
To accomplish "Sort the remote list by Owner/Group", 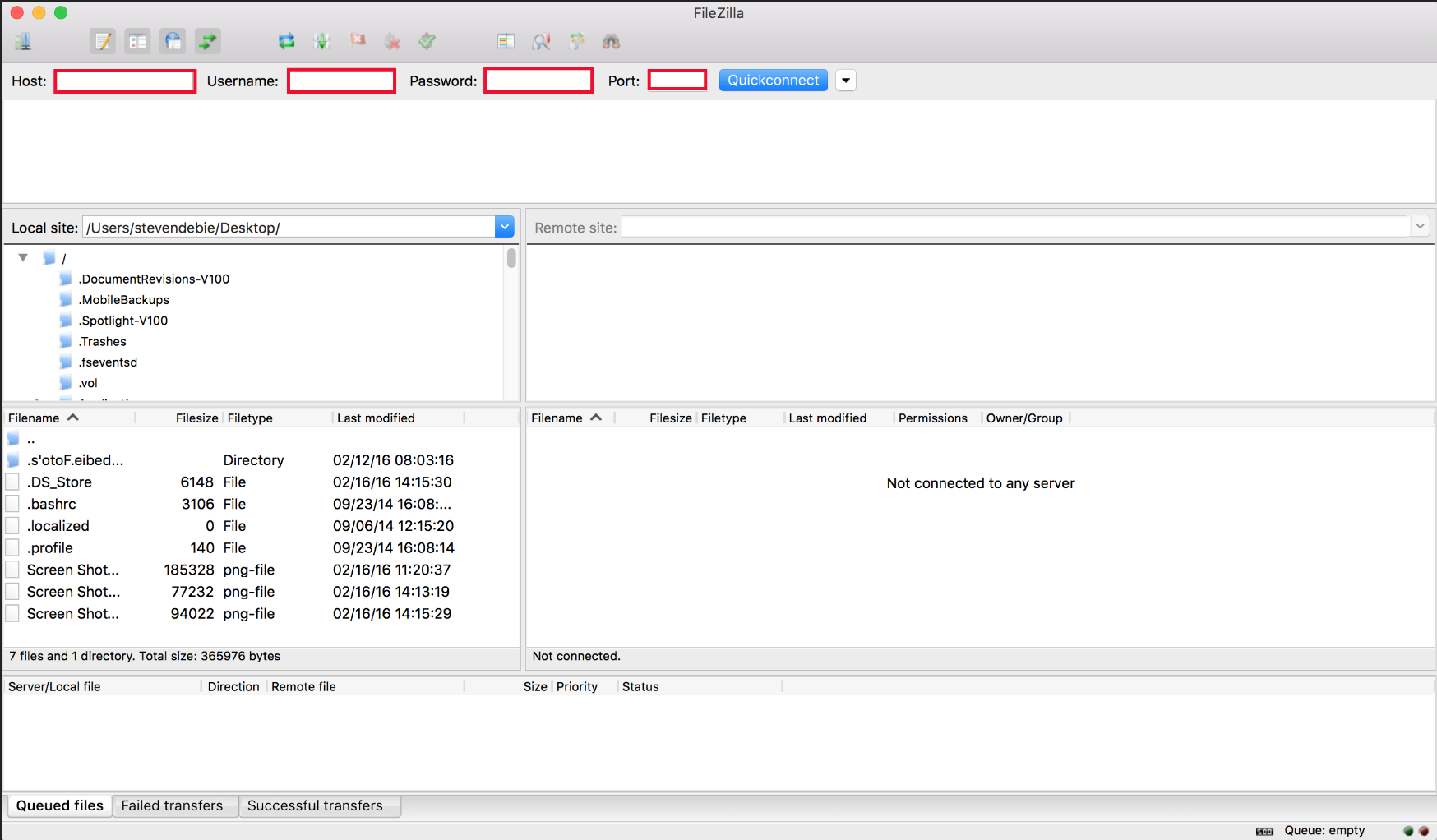I will pyautogui.click(x=1024, y=418).
